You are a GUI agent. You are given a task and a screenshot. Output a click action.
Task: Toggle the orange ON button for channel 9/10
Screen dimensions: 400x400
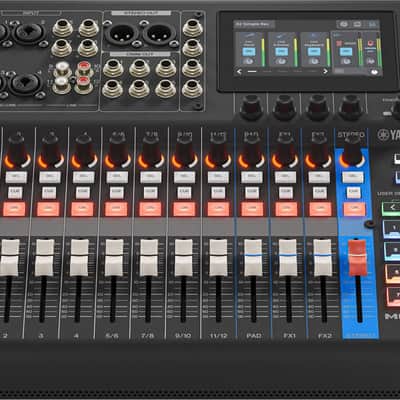pyautogui.click(x=184, y=209)
